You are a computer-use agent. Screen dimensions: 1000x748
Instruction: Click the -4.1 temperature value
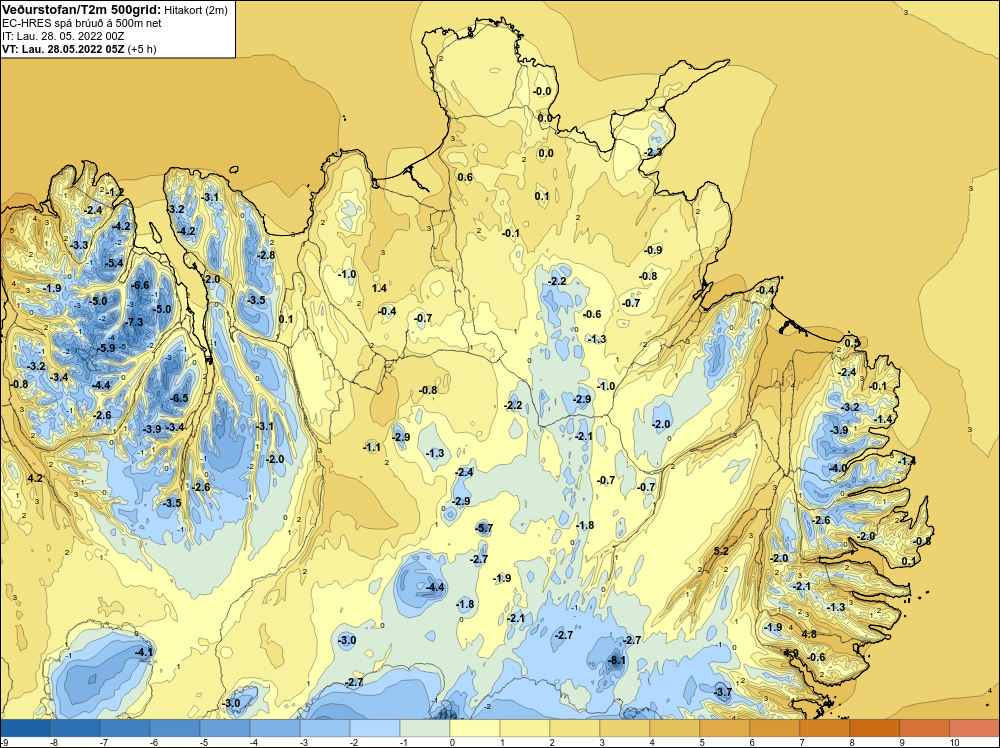[x=144, y=652]
